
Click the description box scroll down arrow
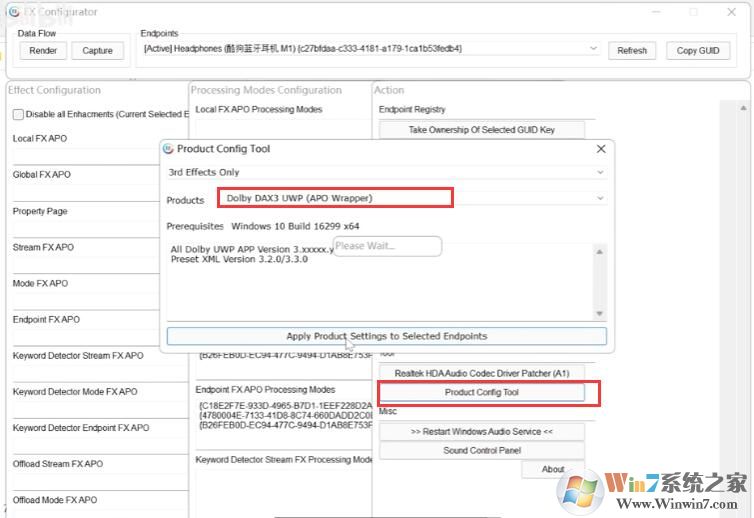599,314
